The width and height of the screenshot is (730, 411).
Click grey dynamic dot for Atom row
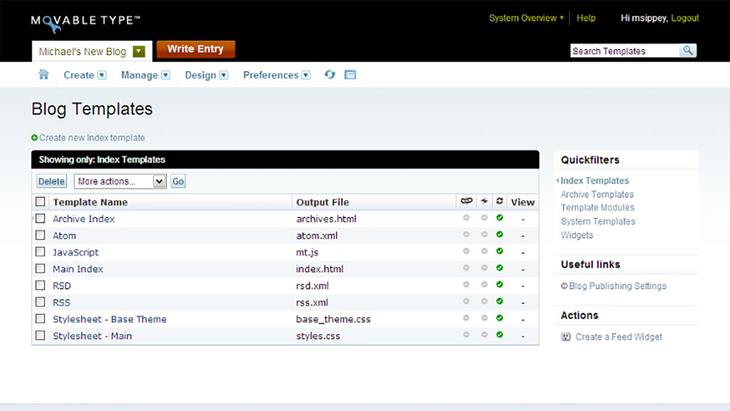[x=484, y=235]
